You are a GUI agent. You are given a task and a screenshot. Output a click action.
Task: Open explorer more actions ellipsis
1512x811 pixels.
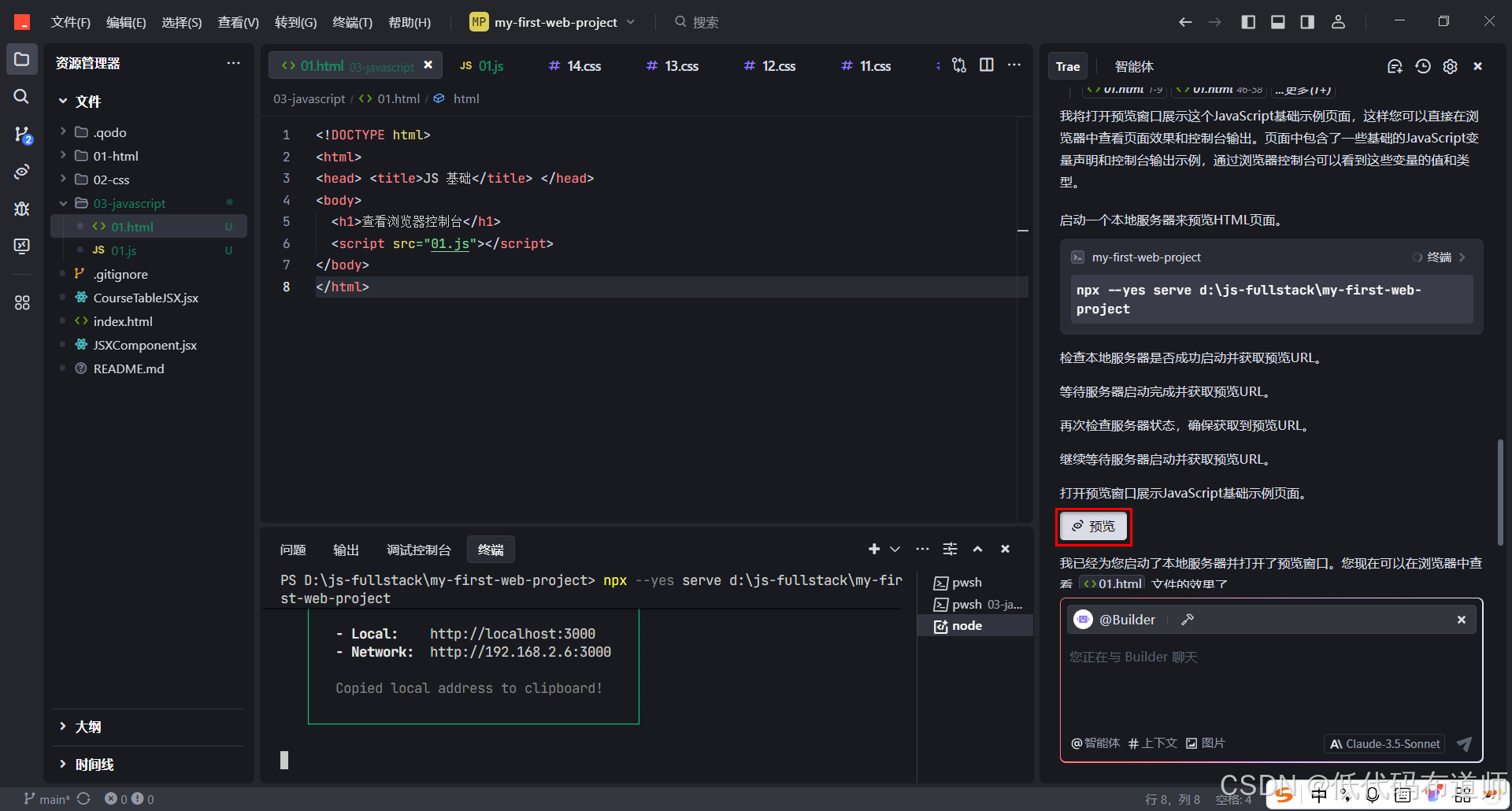[x=233, y=63]
